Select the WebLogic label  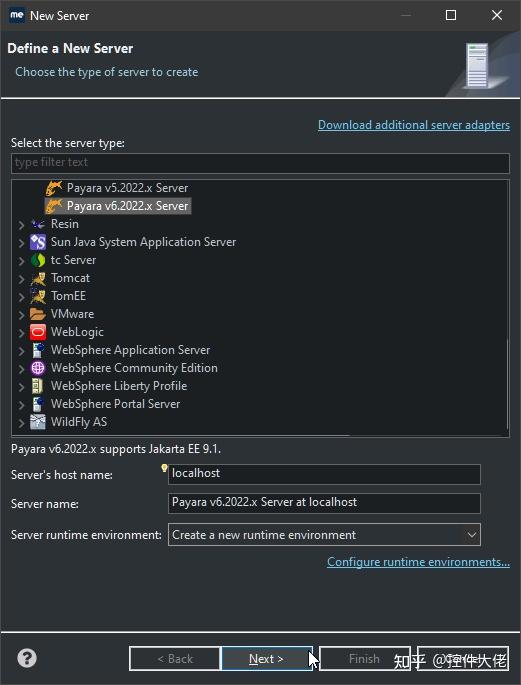pos(77,332)
